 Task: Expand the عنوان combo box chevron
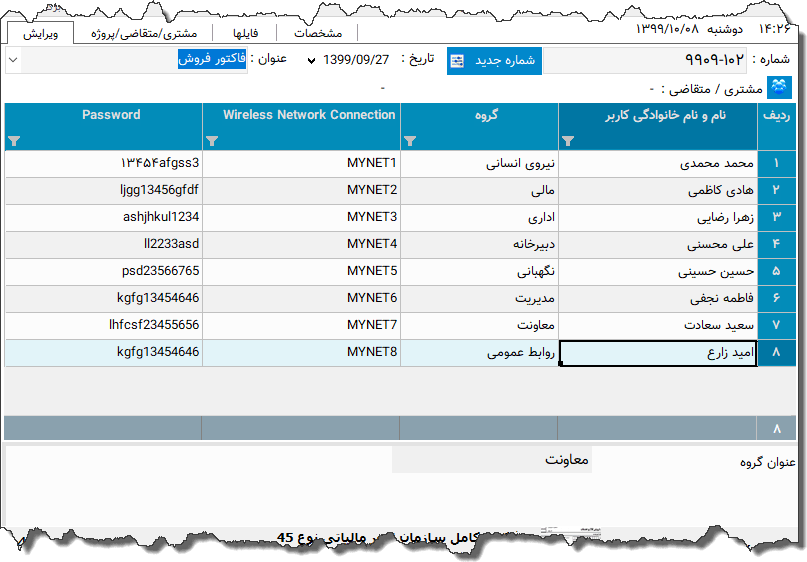point(13,60)
